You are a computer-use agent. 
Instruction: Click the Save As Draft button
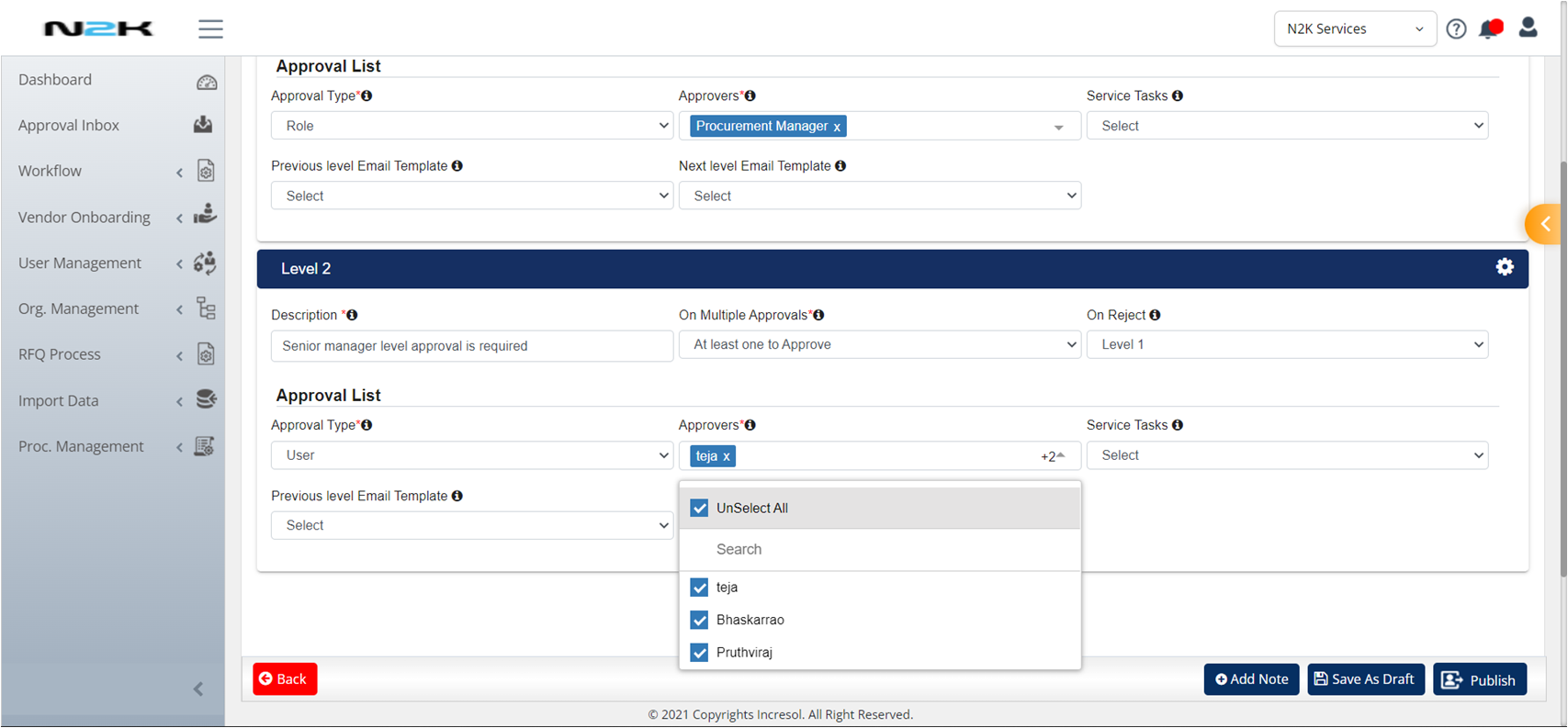[x=1366, y=679]
